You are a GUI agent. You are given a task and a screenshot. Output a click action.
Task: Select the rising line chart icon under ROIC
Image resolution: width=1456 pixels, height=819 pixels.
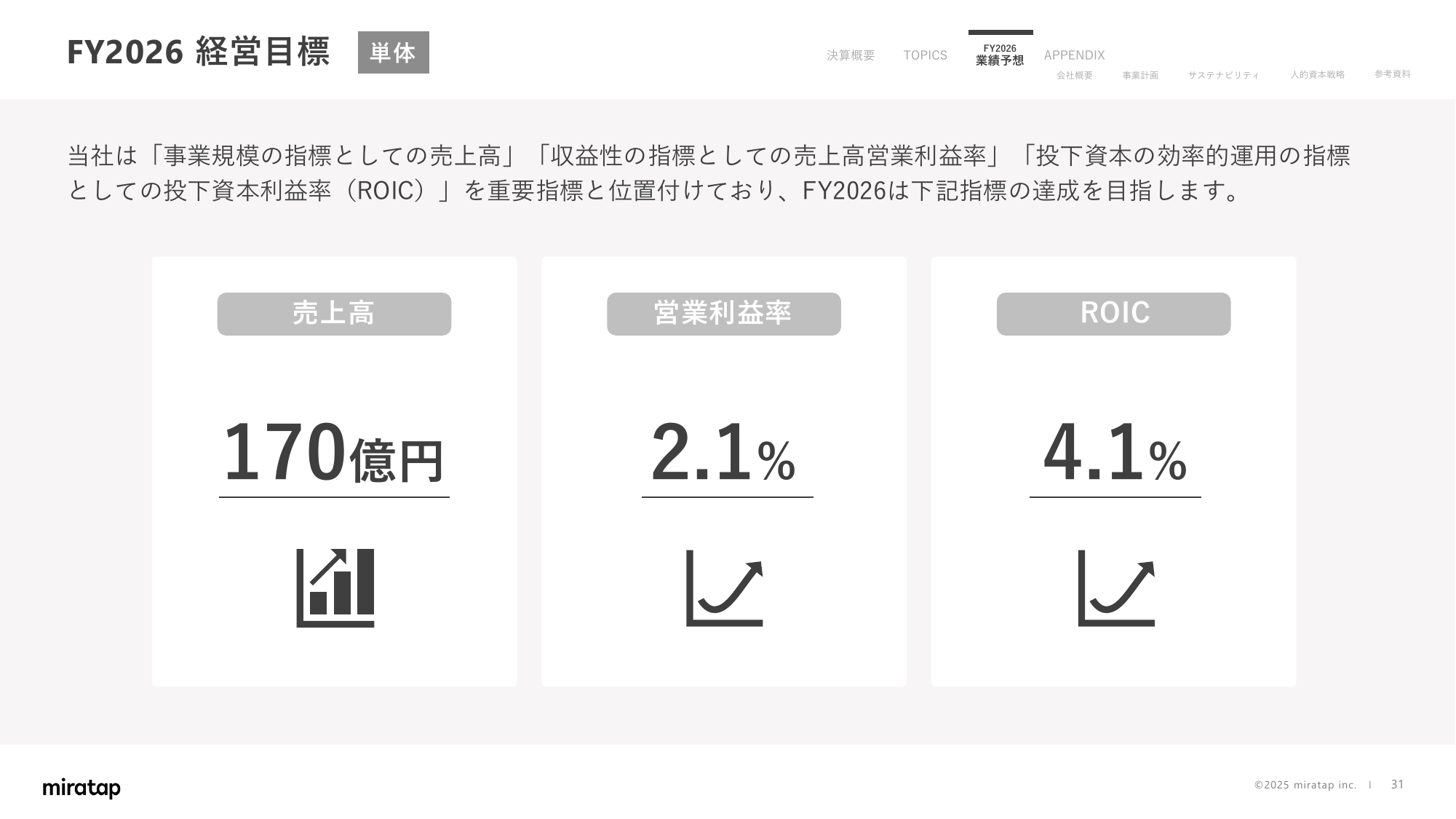(1115, 588)
